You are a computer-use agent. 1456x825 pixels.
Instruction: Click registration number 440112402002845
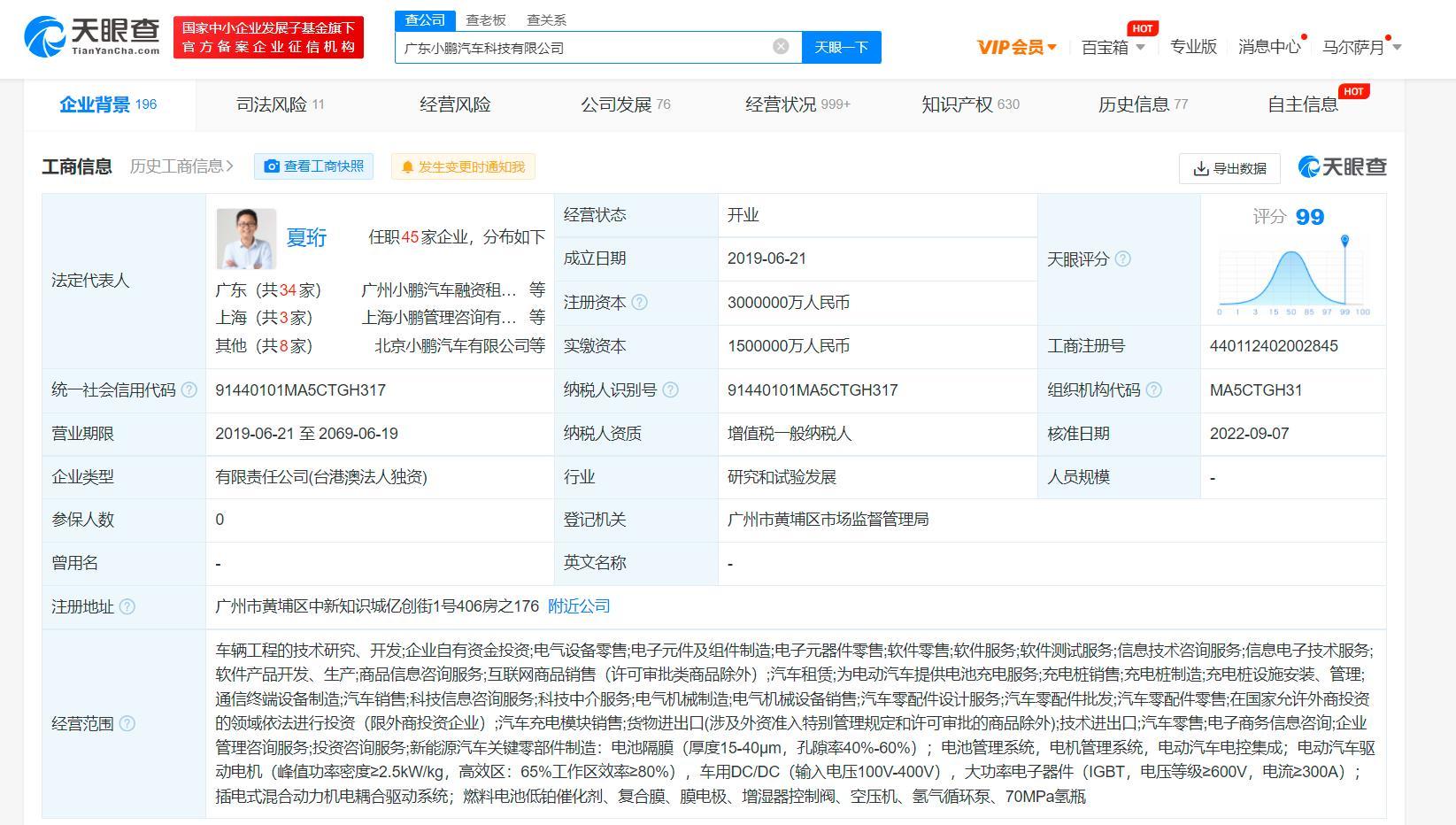(1274, 346)
